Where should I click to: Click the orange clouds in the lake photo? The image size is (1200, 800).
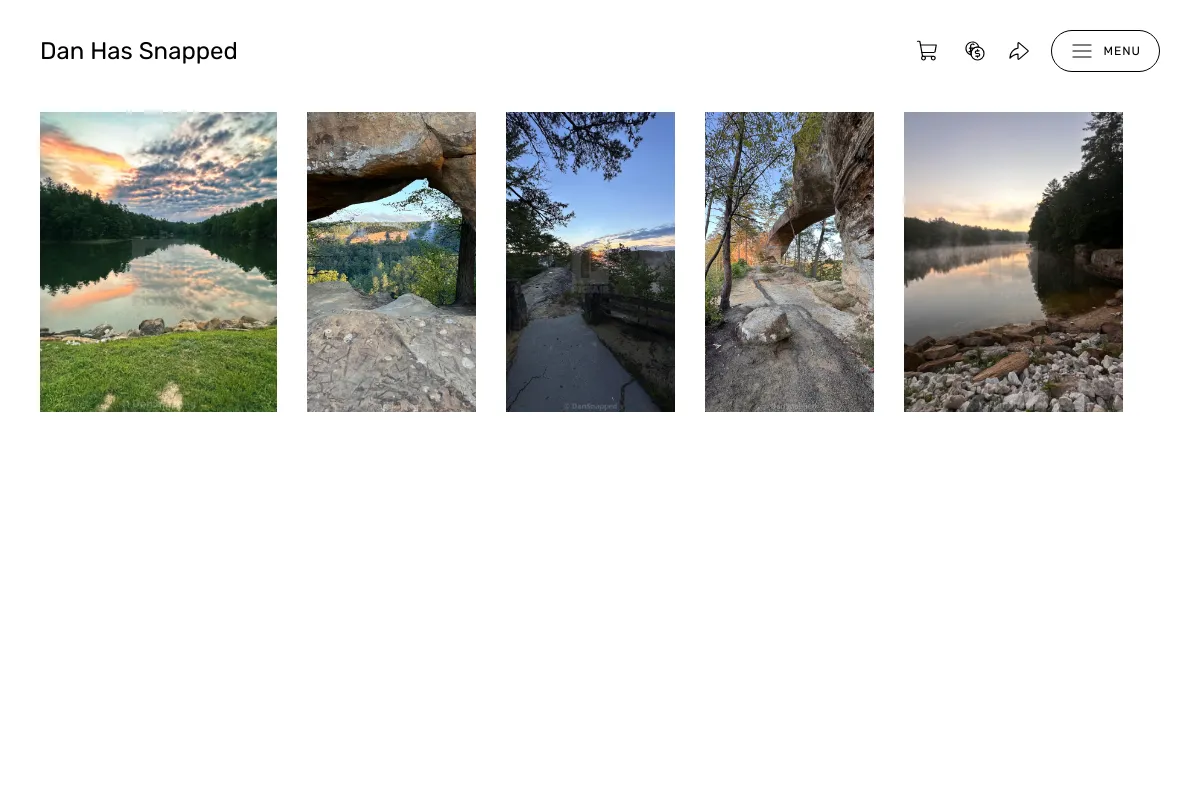[85, 160]
